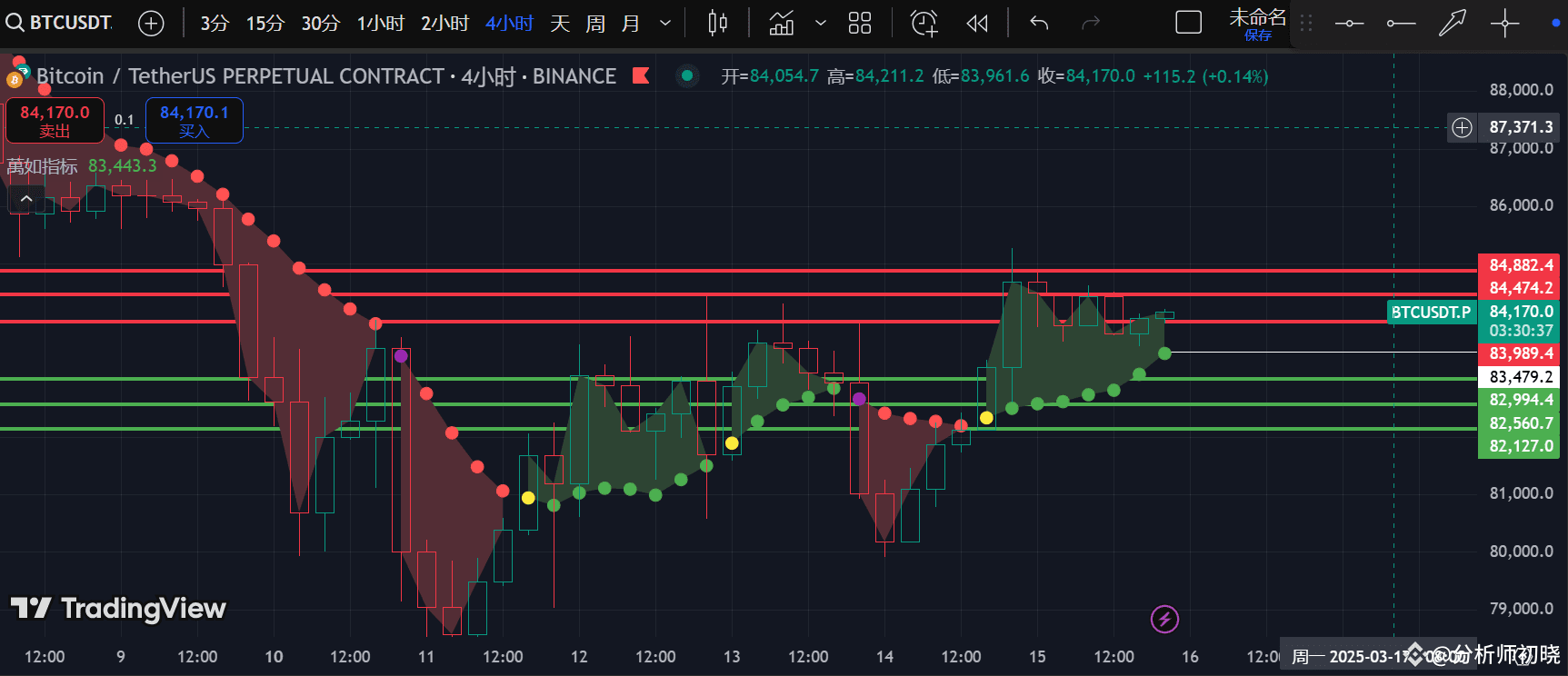Image resolution: width=1568 pixels, height=676 pixels.
Task: Select the 4小时 timeframe
Action: tap(509, 24)
